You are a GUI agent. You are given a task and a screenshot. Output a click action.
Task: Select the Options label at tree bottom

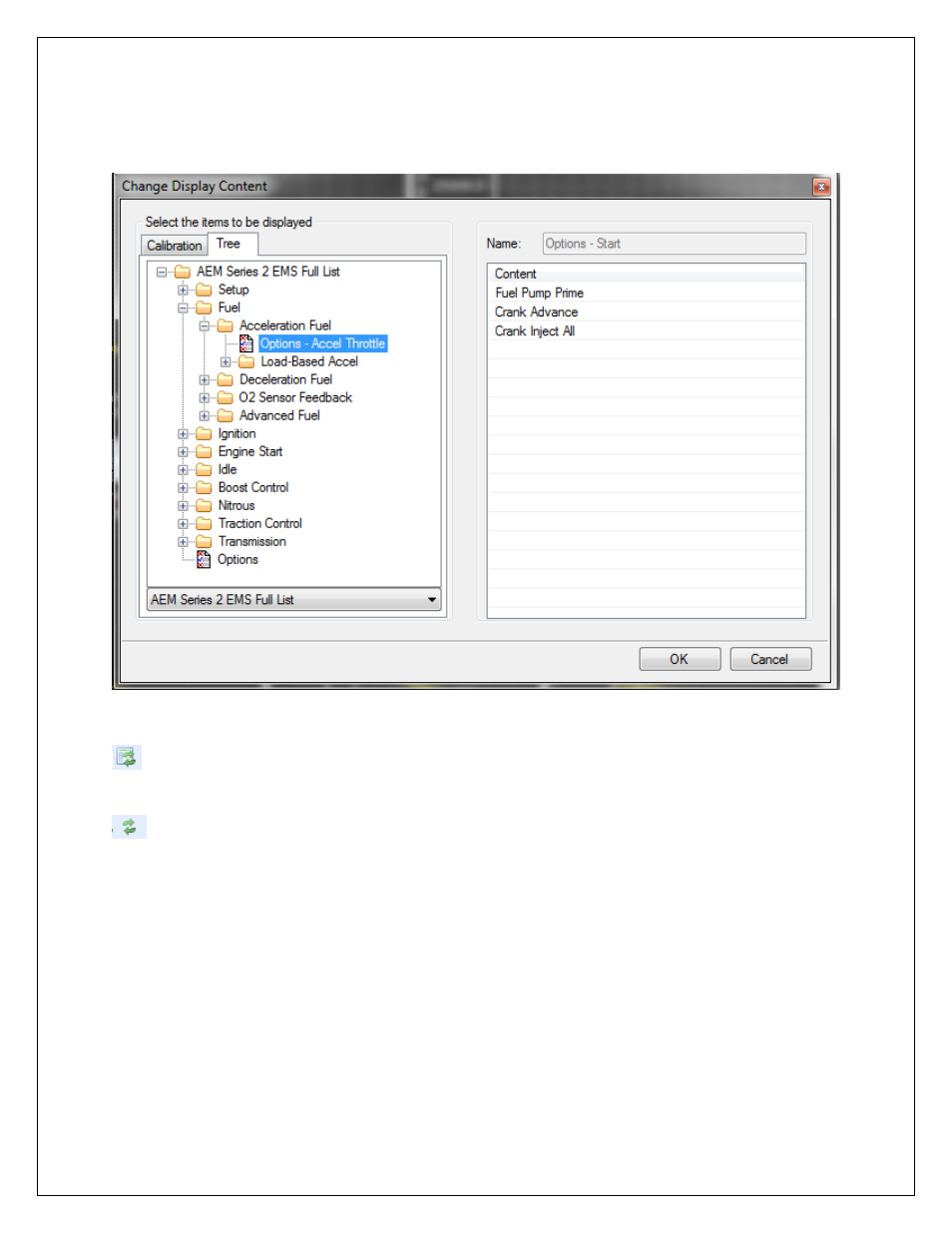coord(238,559)
